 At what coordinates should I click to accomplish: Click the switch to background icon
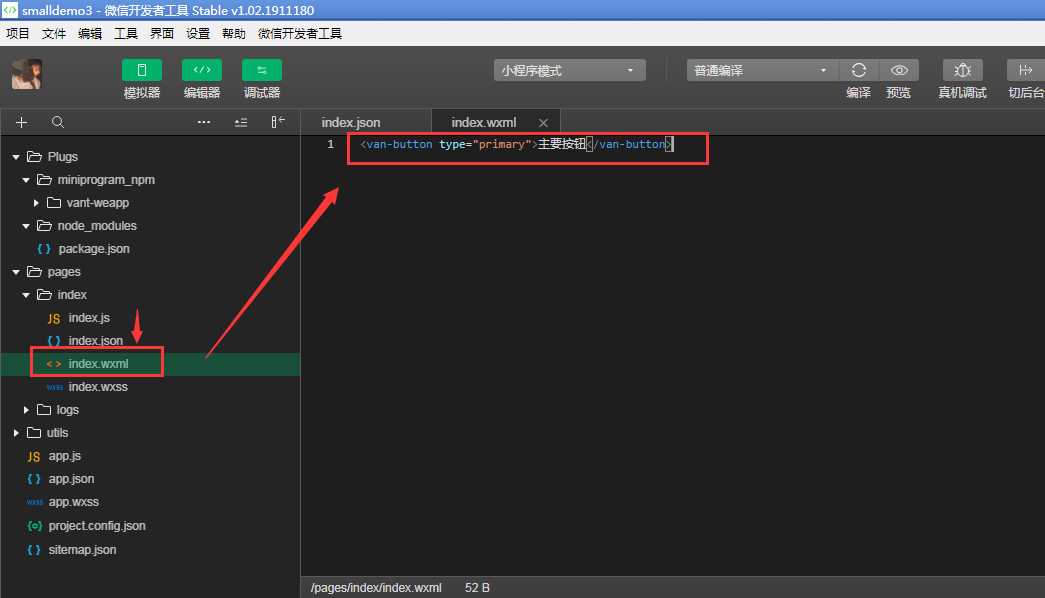[1025, 70]
